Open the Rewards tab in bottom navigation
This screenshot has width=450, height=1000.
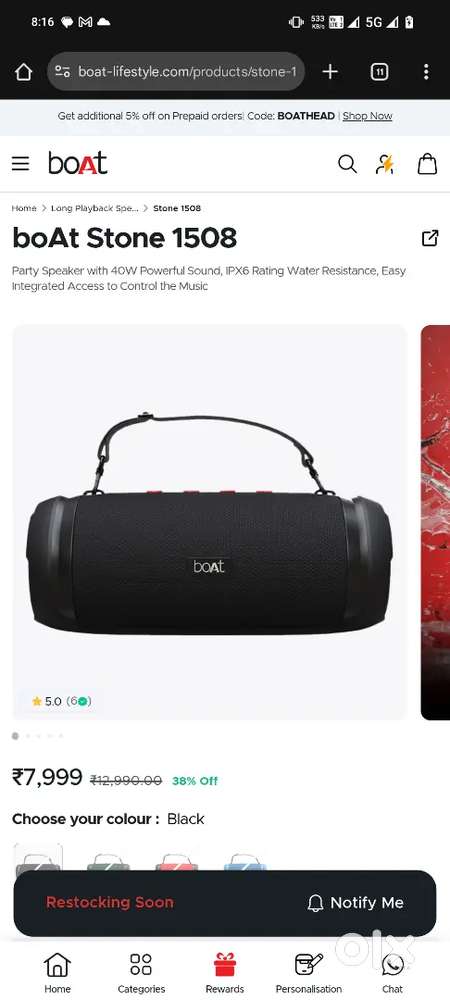224,973
